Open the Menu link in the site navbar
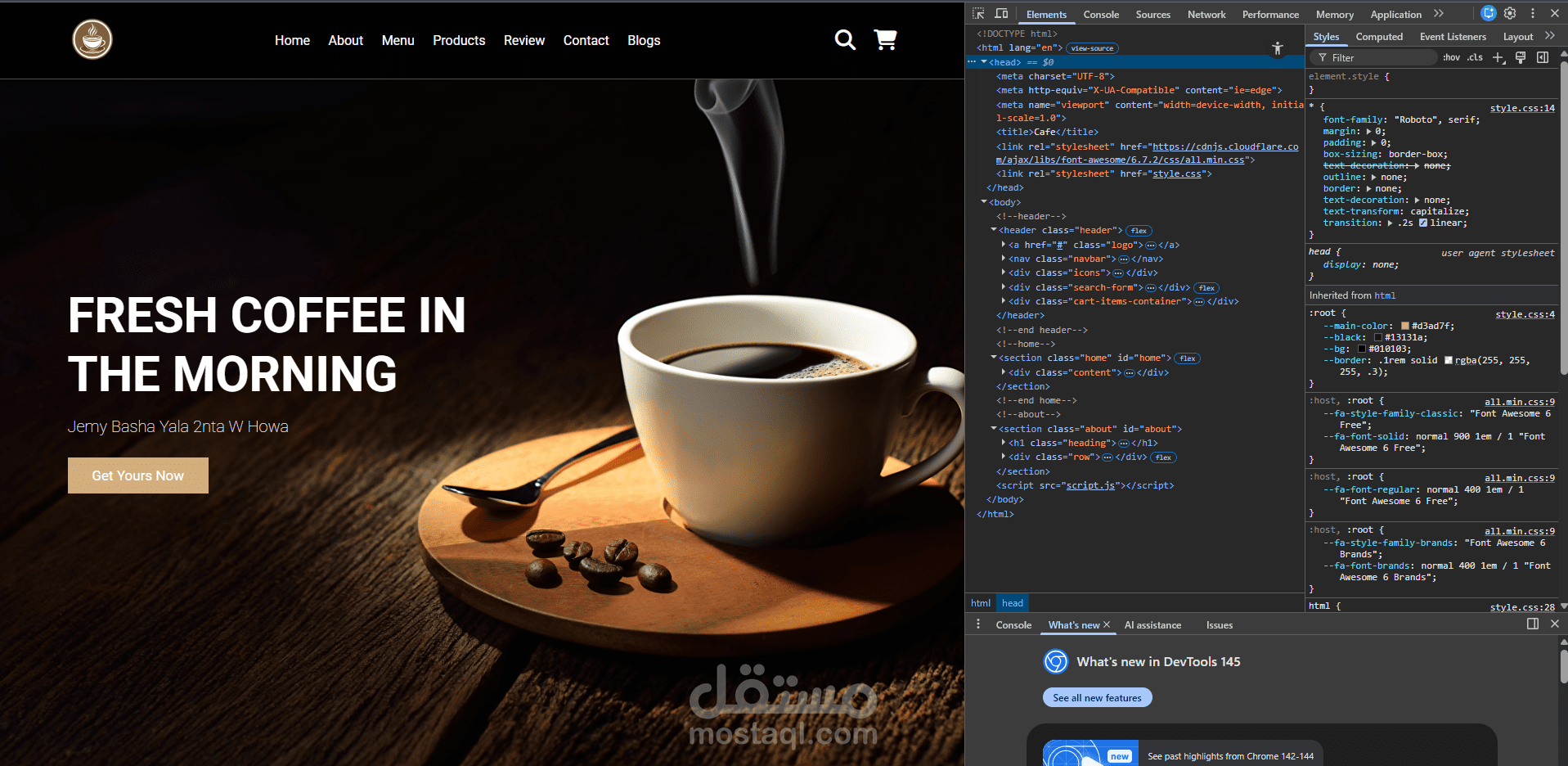 click(398, 40)
